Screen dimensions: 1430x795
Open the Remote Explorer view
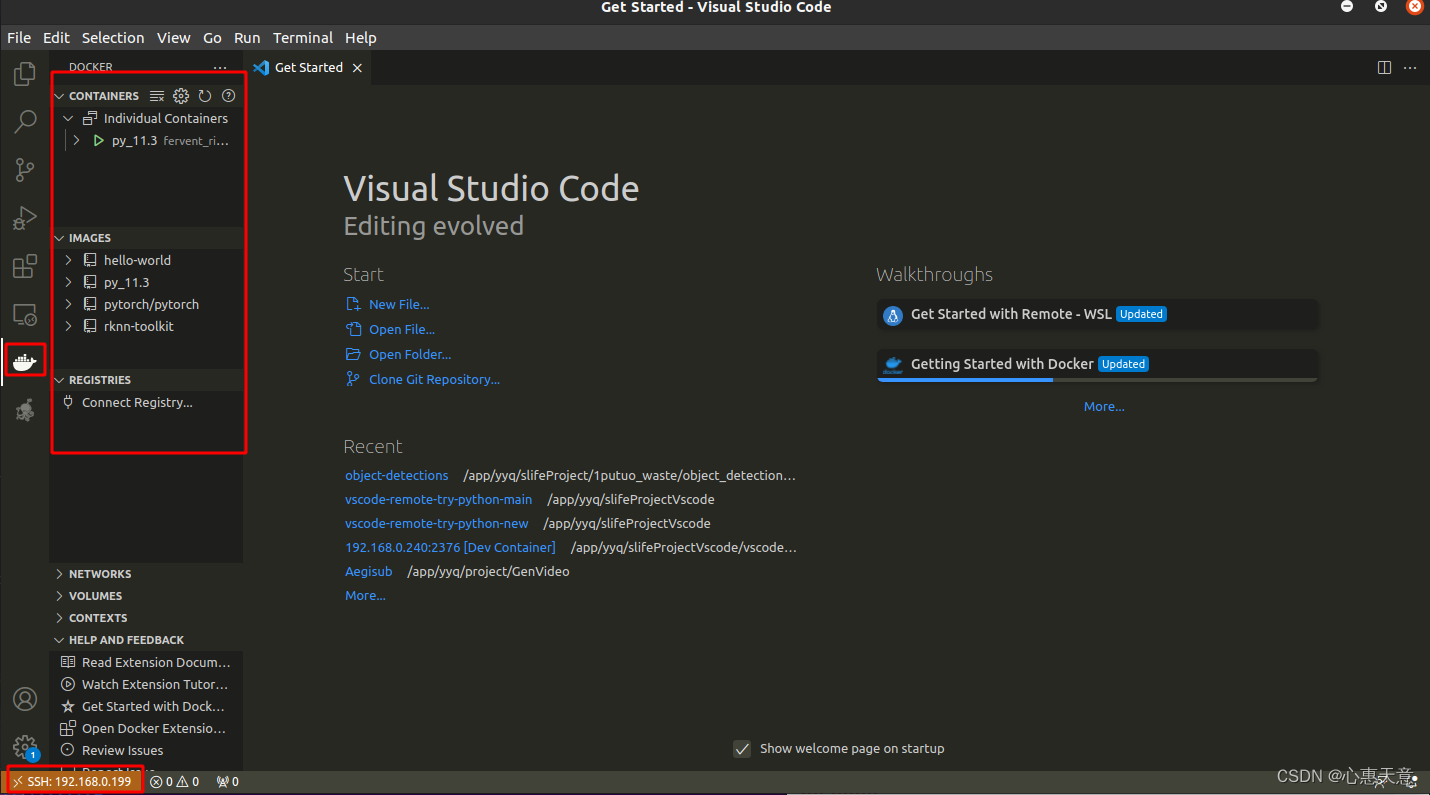pyautogui.click(x=24, y=314)
